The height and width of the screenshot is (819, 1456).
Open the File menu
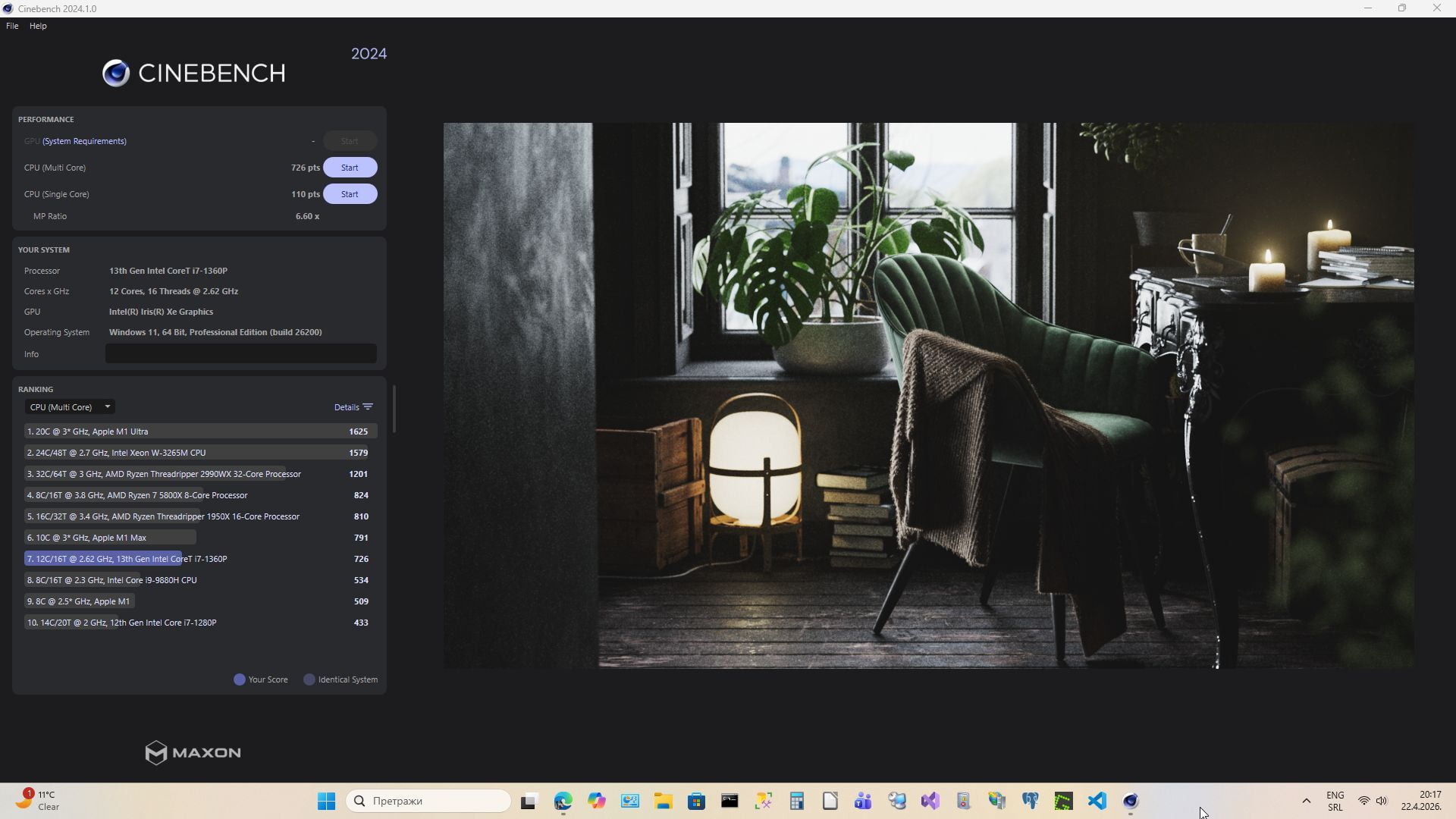pyautogui.click(x=12, y=26)
